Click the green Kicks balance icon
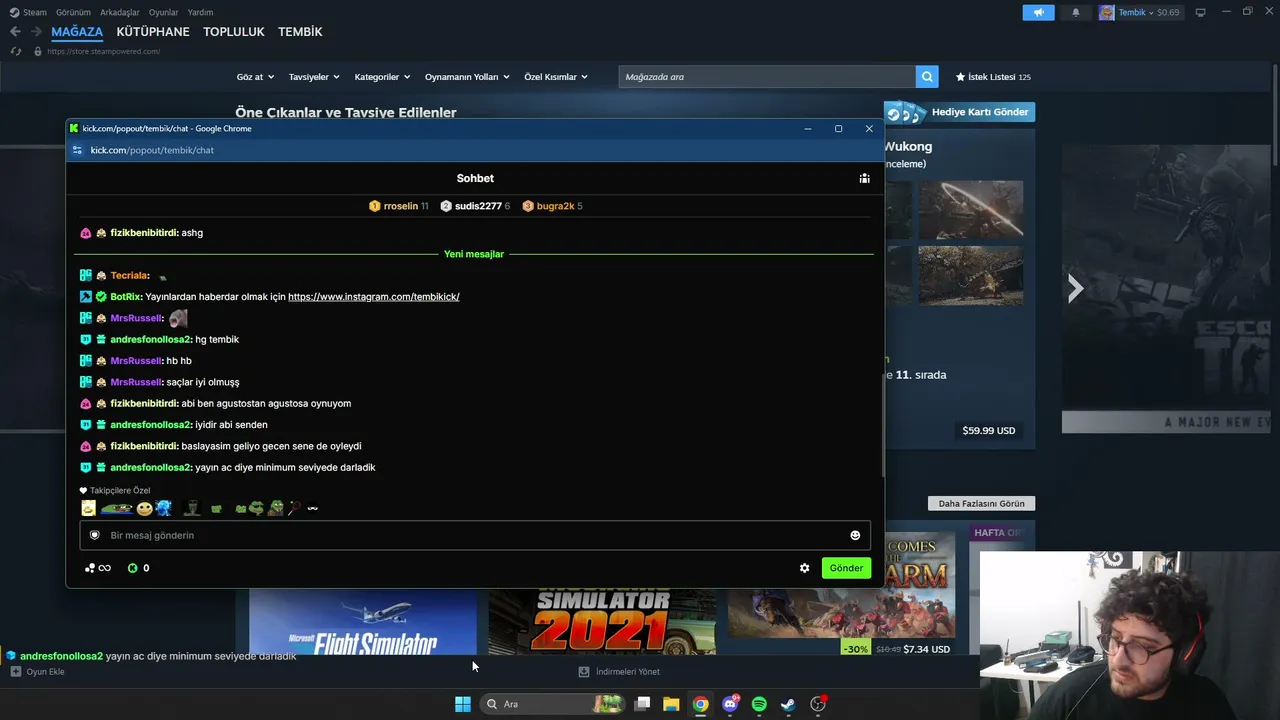The image size is (1280, 720). 132,568
